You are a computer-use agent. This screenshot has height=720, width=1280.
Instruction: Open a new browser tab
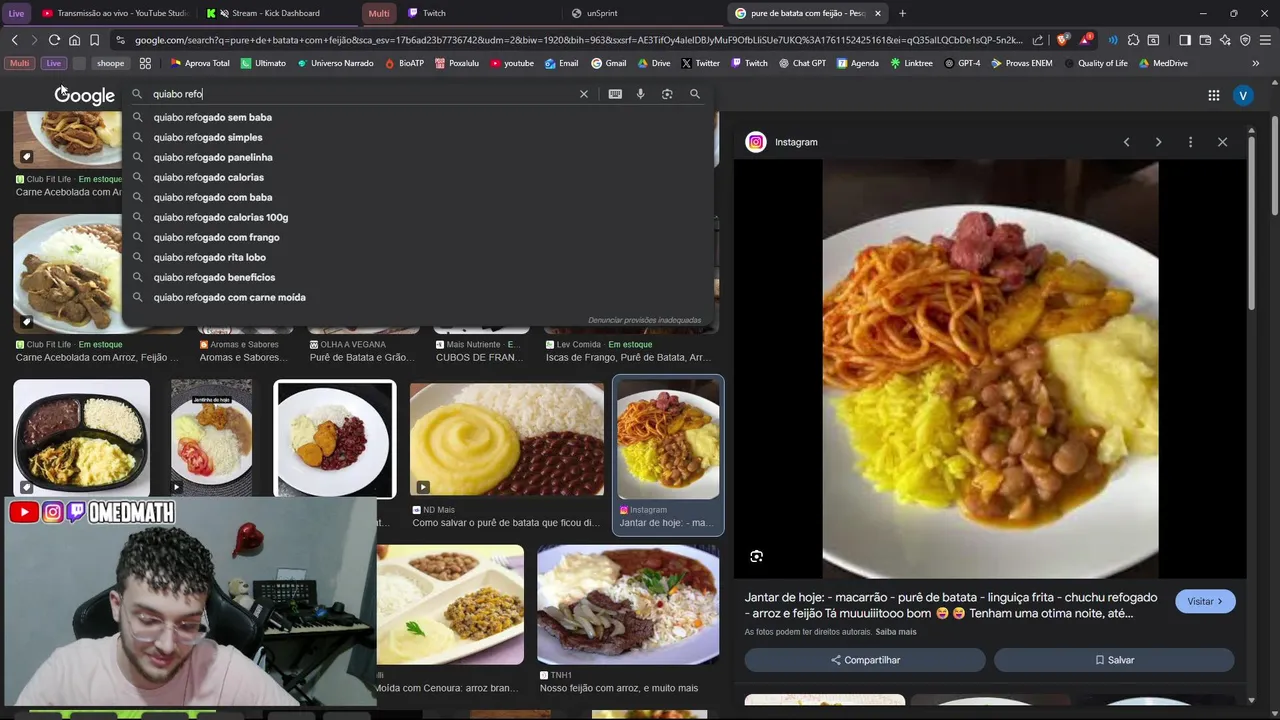click(x=902, y=13)
